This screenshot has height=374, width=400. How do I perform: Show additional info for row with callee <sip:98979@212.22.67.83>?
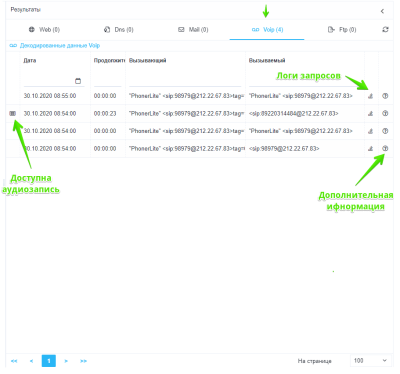pos(385,149)
